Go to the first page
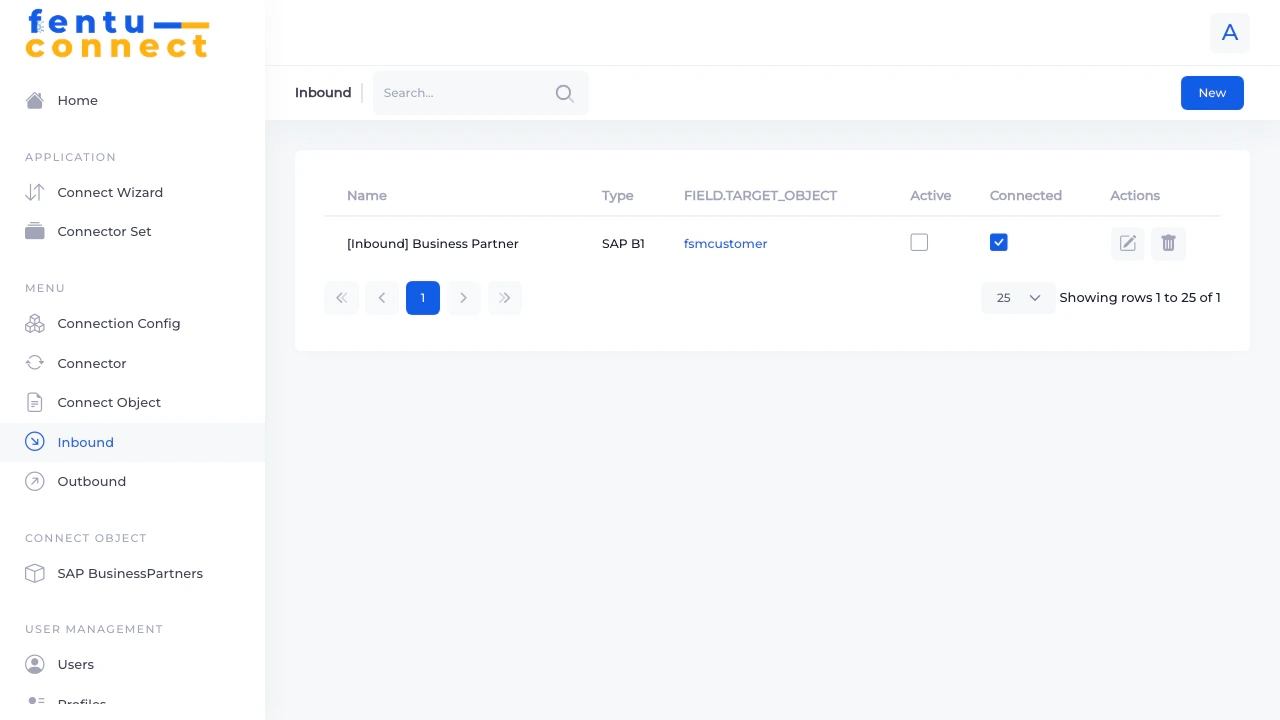This screenshot has width=1280, height=720. [x=341, y=298]
